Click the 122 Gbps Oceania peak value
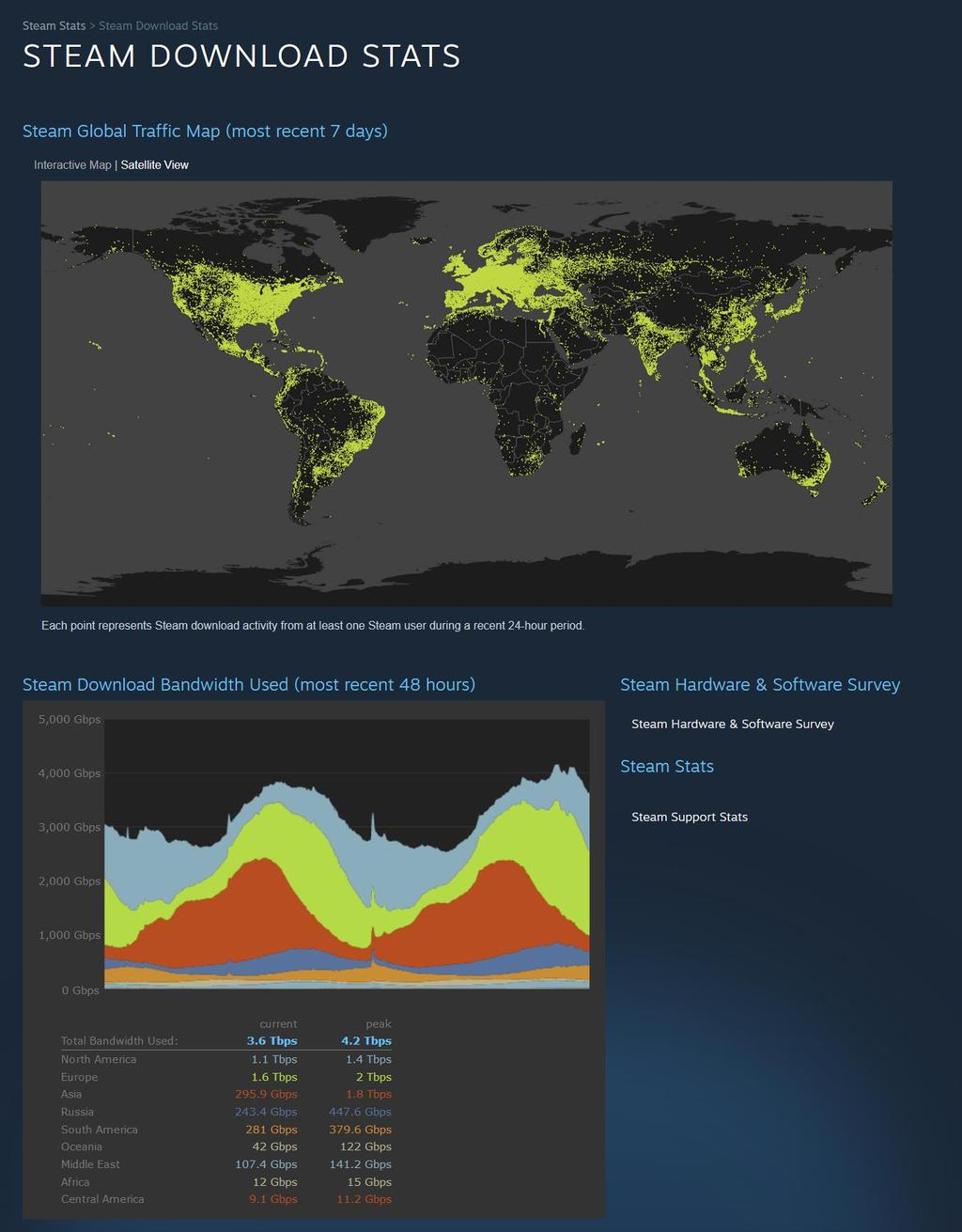 pyautogui.click(x=365, y=1146)
